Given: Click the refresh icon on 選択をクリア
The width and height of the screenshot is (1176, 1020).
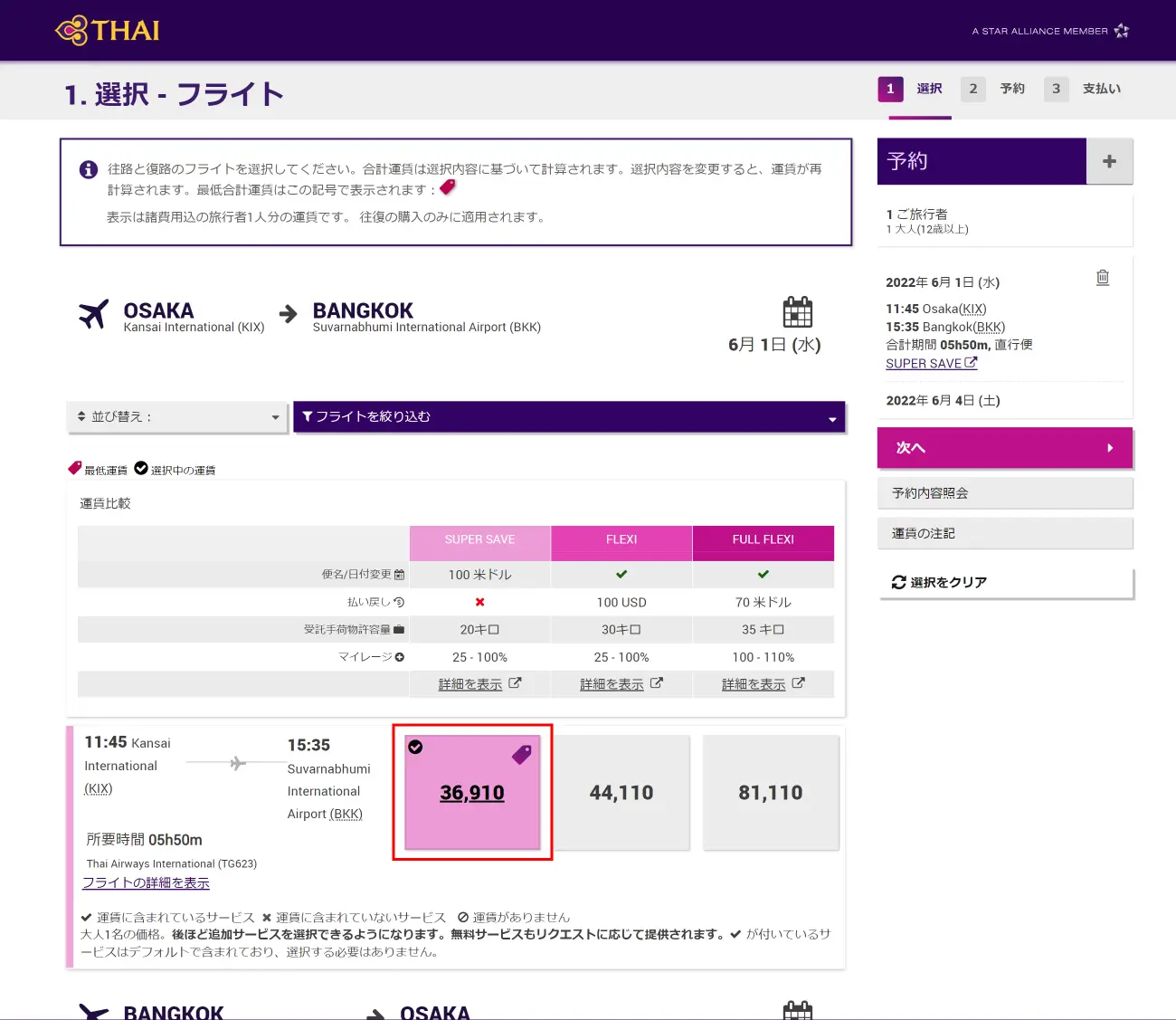Looking at the screenshot, I should (898, 583).
